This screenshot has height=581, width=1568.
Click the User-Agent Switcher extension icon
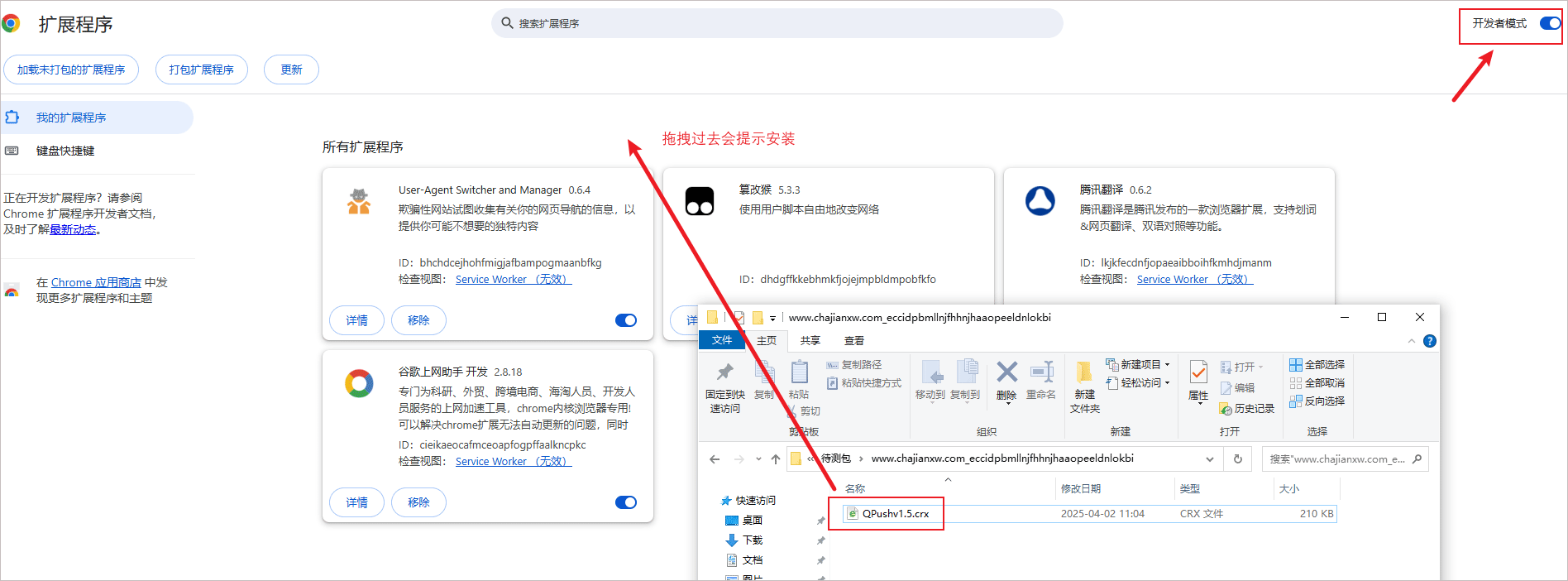(x=359, y=201)
